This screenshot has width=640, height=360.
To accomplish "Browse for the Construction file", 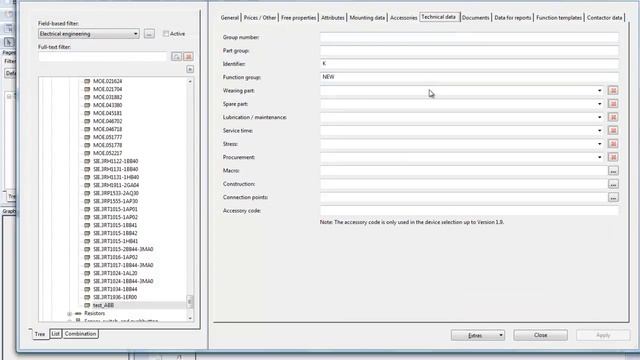I will (x=613, y=184).
